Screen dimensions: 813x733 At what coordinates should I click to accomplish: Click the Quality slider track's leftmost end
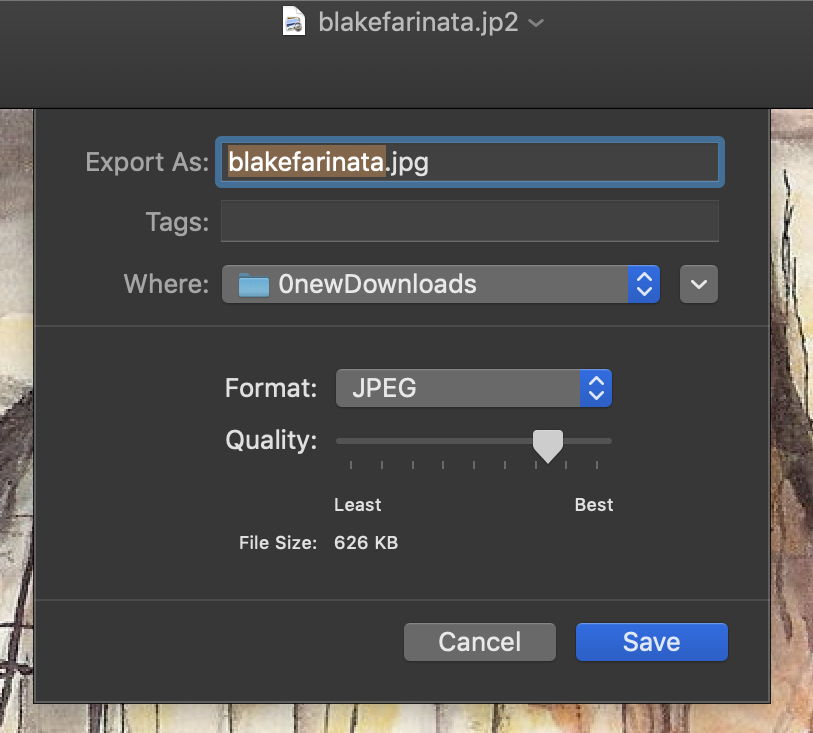(340, 440)
